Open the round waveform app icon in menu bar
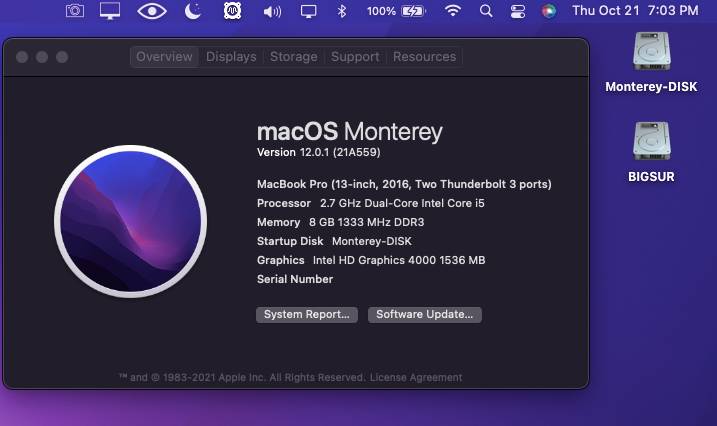This screenshot has height=426, width=717. pyautogui.click(x=232, y=11)
